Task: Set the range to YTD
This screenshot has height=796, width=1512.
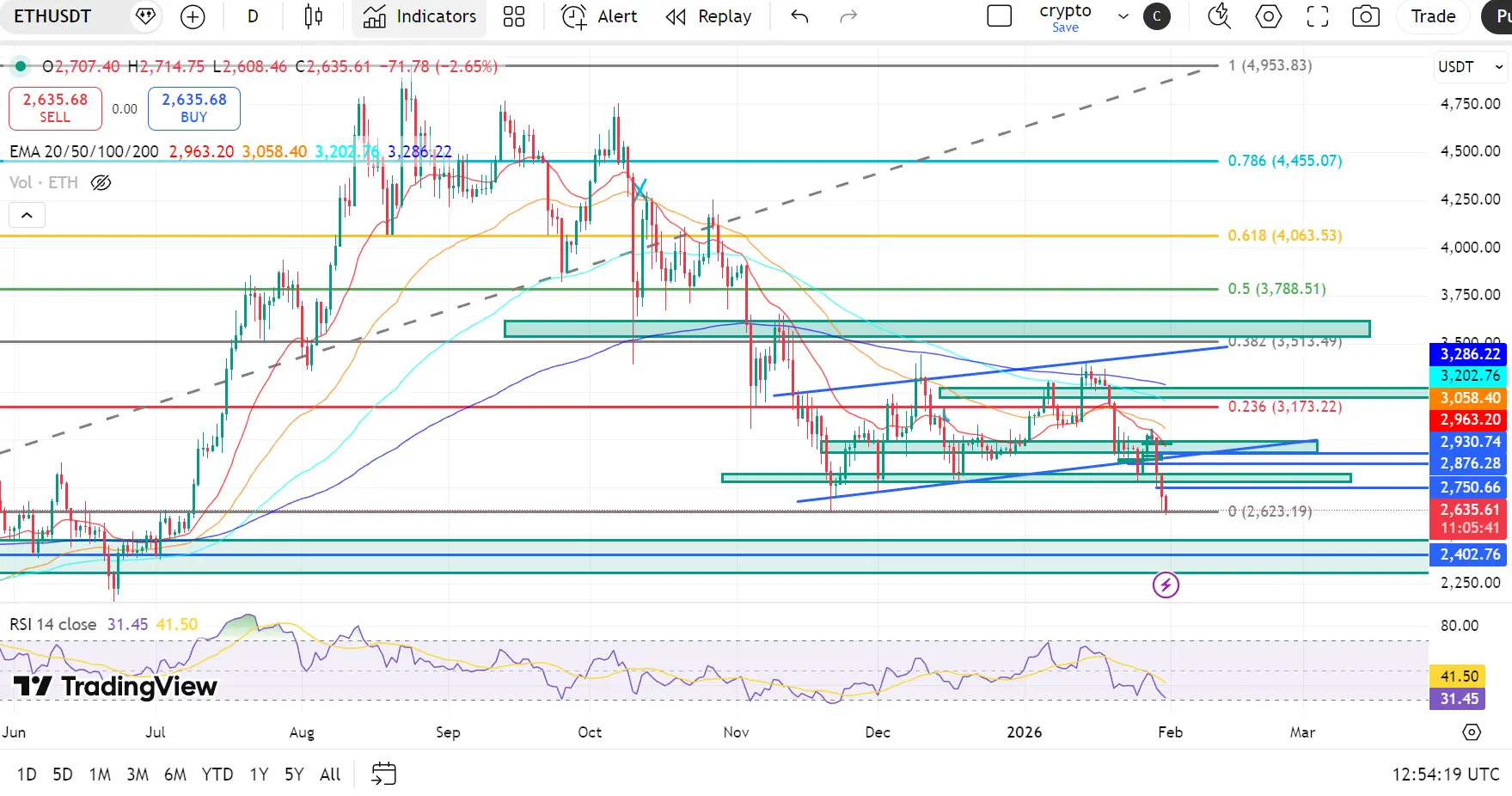Action: [x=217, y=775]
